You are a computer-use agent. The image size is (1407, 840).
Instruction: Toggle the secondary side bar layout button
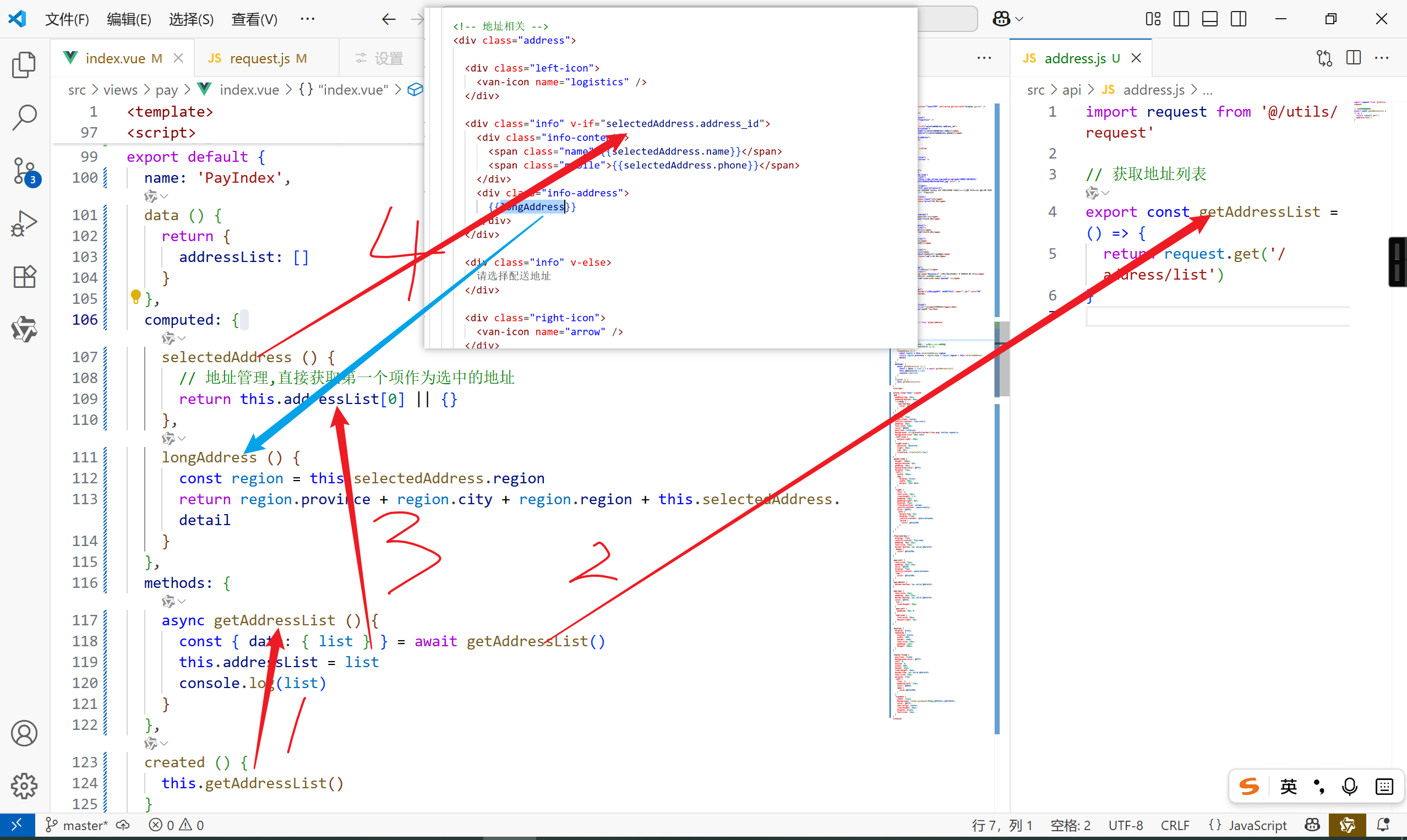click(1239, 19)
